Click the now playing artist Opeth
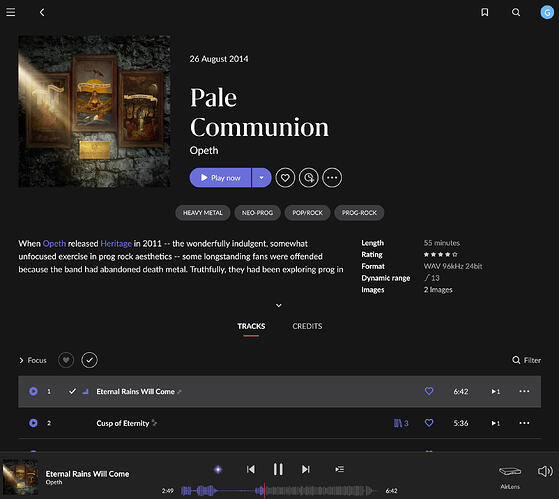Viewport: 559px width, 499px height. (x=54, y=482)
